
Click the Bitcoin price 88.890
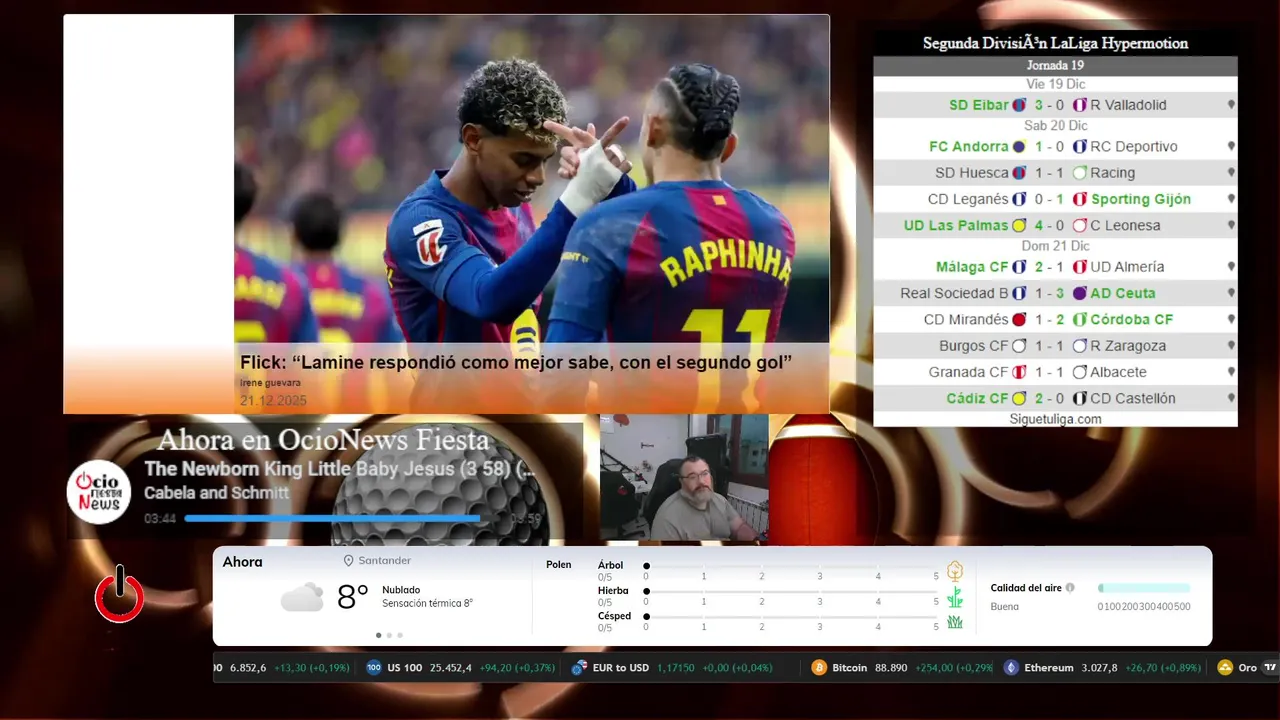(x=891, y=668)
